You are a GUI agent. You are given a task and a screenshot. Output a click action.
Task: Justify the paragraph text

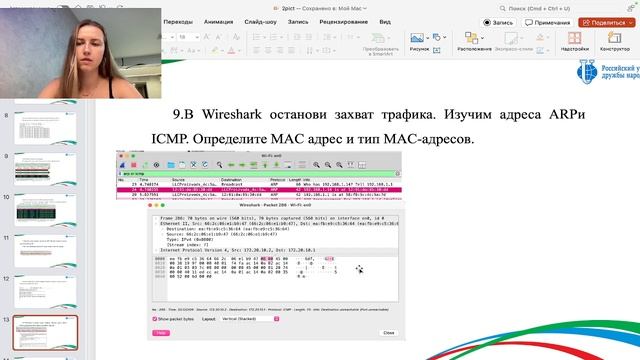[291, 51]
